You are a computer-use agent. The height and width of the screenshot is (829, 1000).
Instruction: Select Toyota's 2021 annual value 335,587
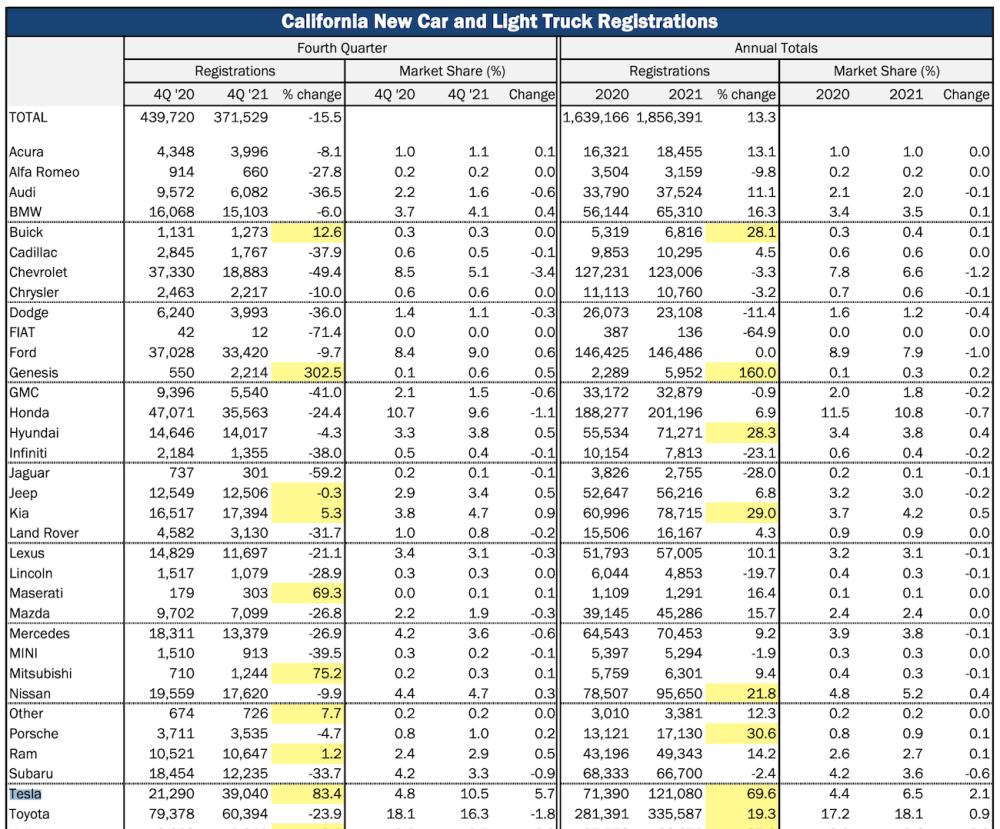point(675,814)
